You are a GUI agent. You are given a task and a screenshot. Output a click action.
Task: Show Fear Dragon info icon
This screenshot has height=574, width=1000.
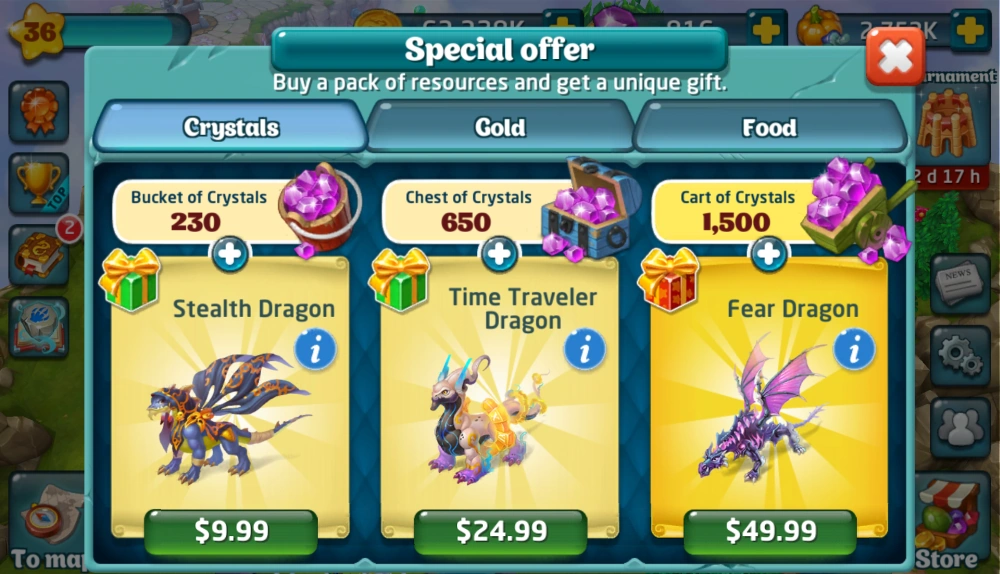tap(854, 350)
